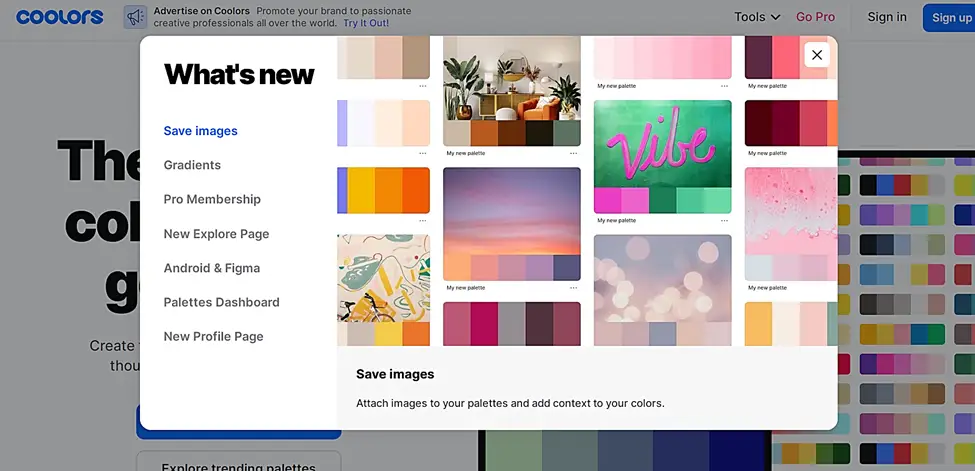
Task: Click the Go Pro link
Action: (815, 17)
